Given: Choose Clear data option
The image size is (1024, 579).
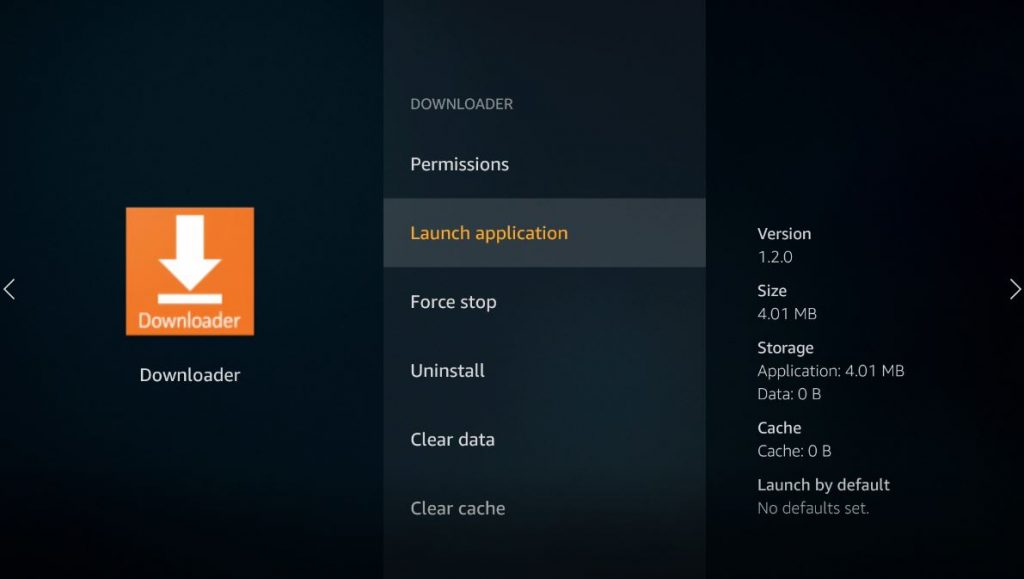Looking at the screenshot, I should (x=545, y=439).
